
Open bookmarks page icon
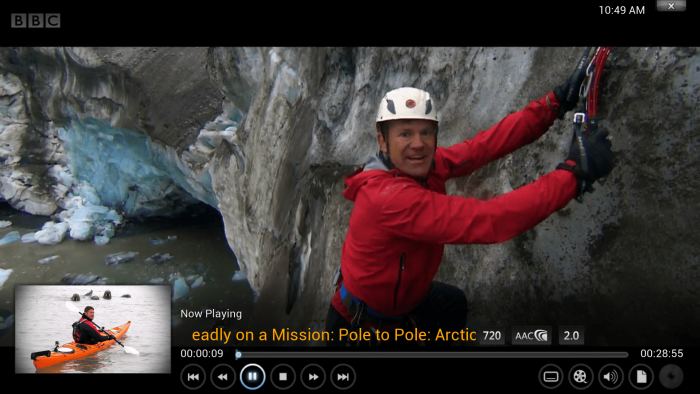pyautogui.click(x=641, y=377)
